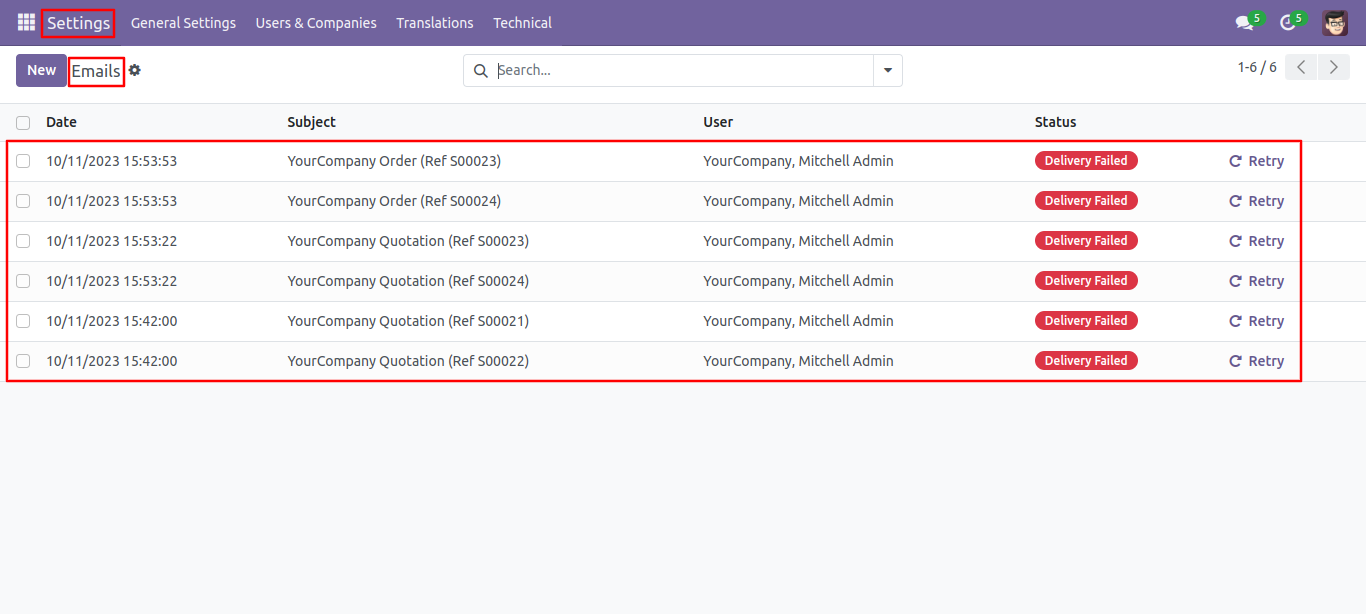Viewport: 1366px width, 614px height.
Task: Click the 1-6 / 6 pager counter
Action: tap(1257, 67)
